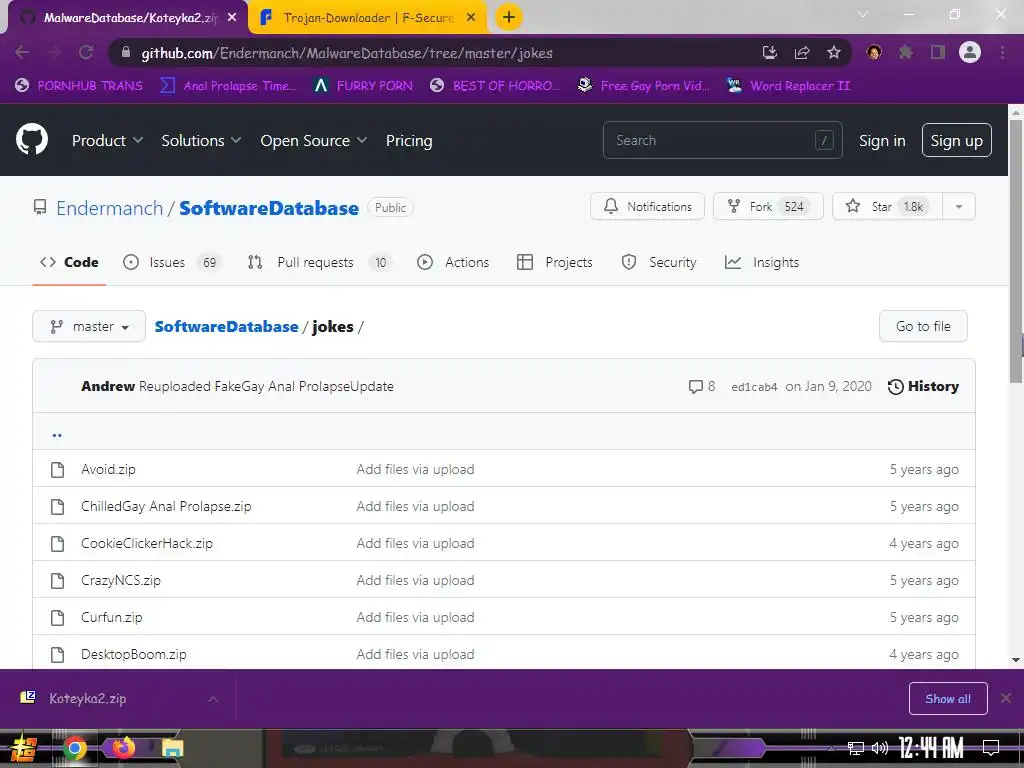
Task: Click the install app icon in address bar
Action: click(770, 53)
